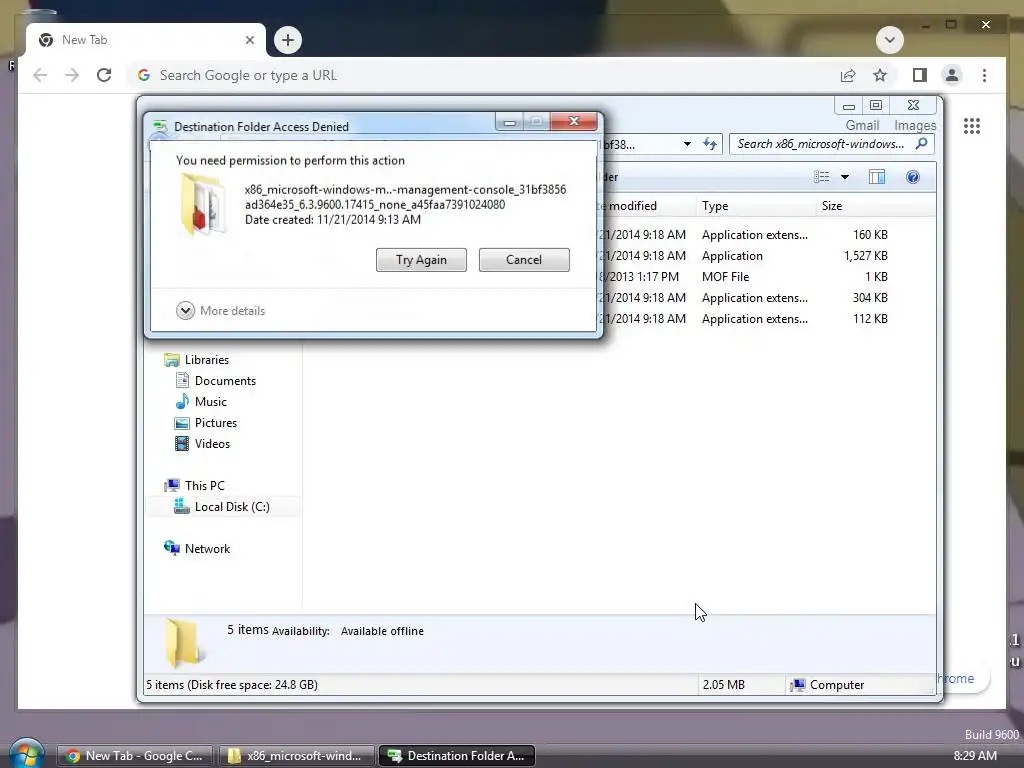Open Pictures library in navigation pane
Image resolution: width=1024 pixels, height=768 pixels.
[x=216, y=423]
